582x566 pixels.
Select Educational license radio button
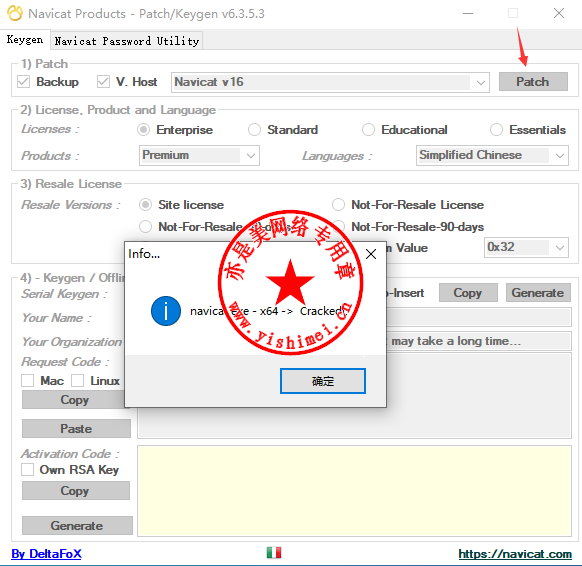point(368,130)
